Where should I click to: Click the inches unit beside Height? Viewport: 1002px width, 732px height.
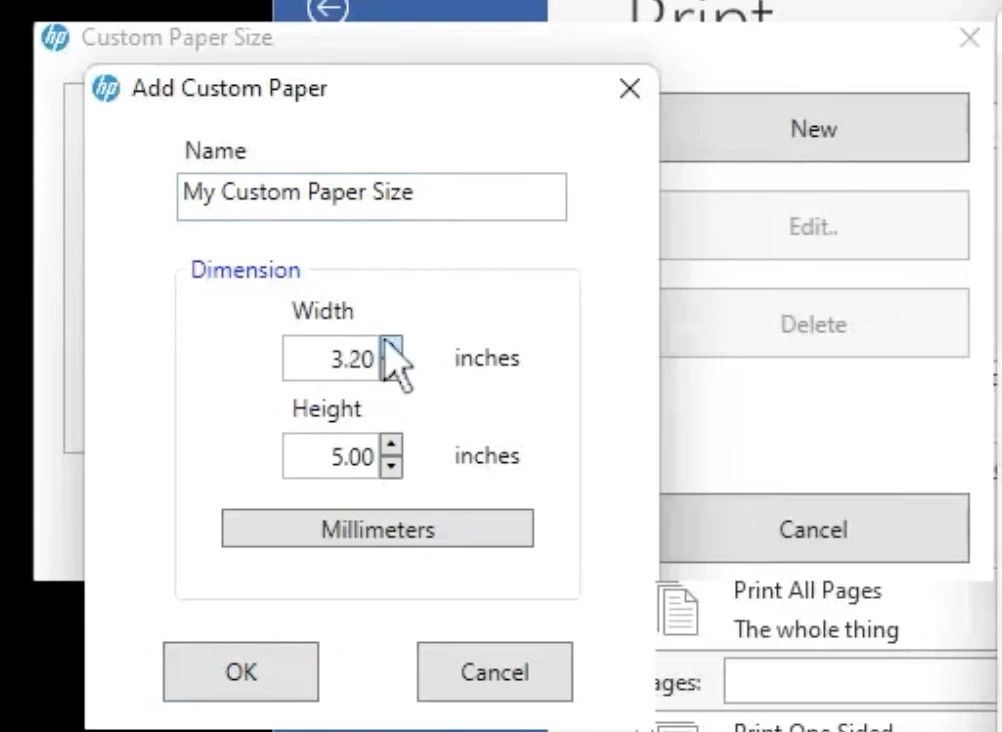click(x=487, y=456)
